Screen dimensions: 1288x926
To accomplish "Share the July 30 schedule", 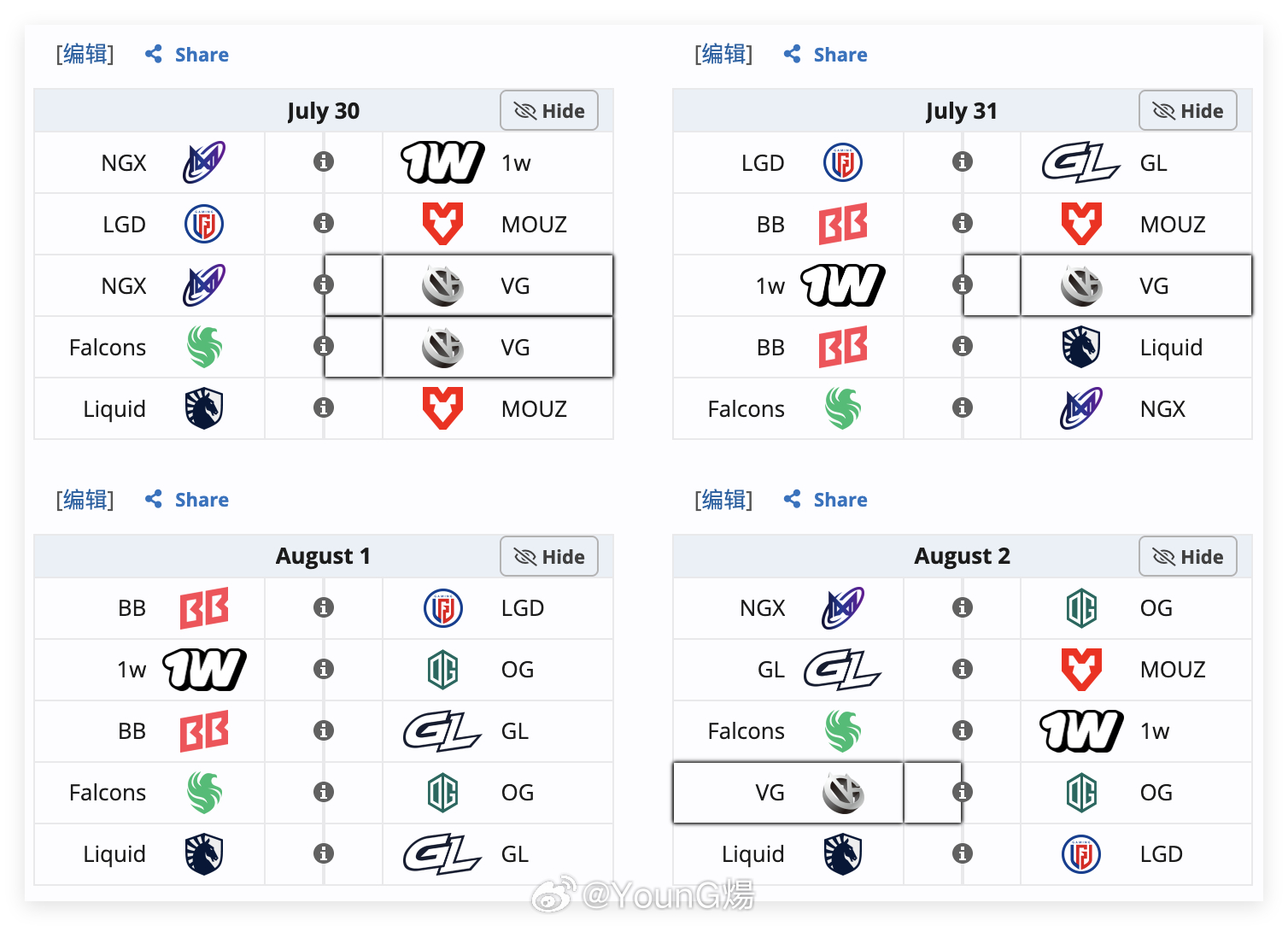I will [x=187, y=55].
